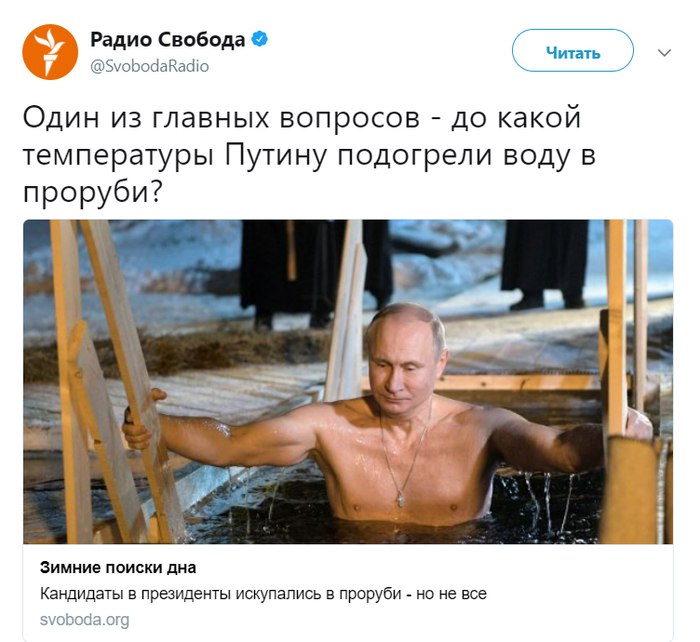This screenshot has height=642, width=700.
Task: Click the blue verified checkmark badge
Action: [259, 39]
